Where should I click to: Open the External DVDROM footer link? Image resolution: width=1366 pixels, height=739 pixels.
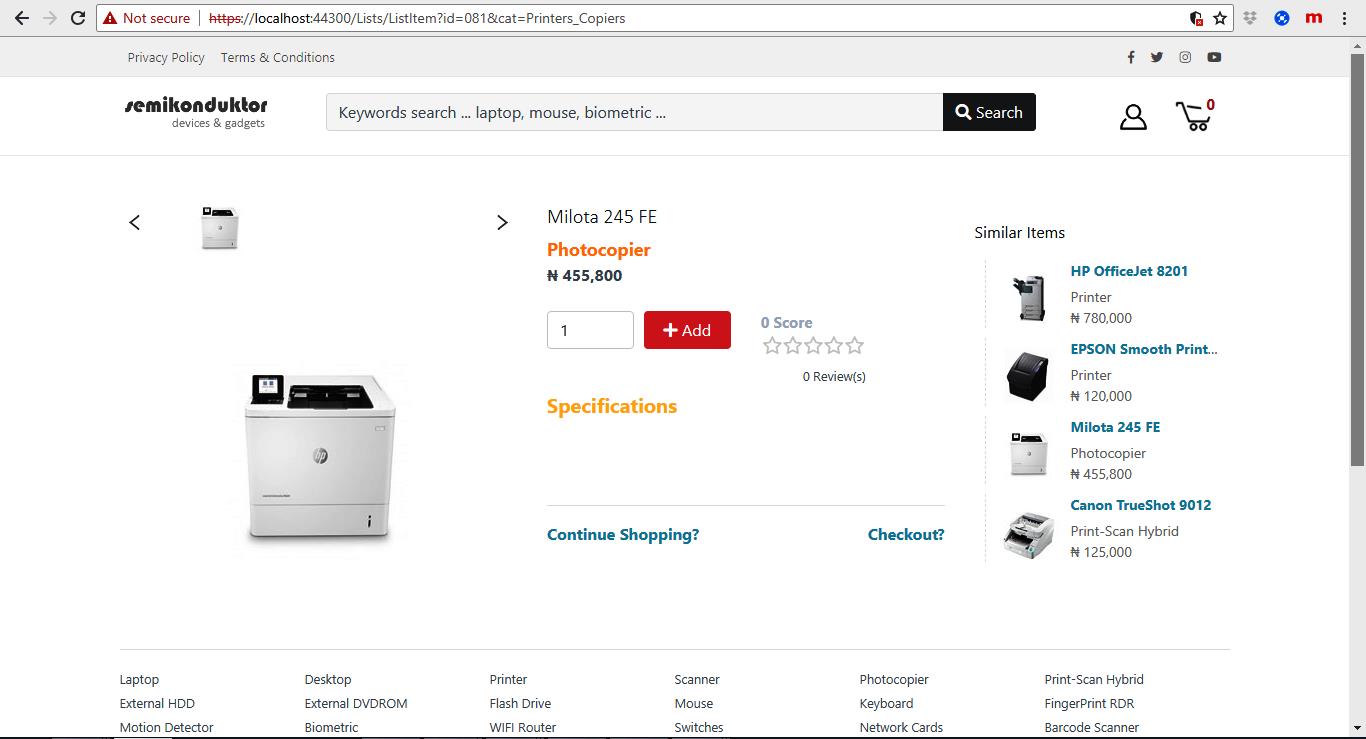point(356,704)
